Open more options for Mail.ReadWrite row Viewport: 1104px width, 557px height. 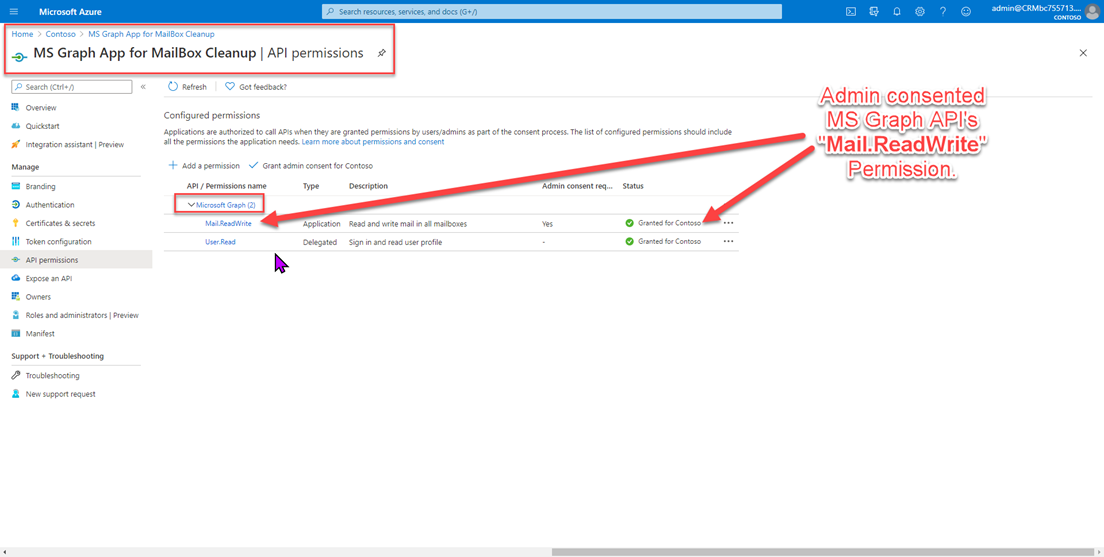(x=728, y=223)
